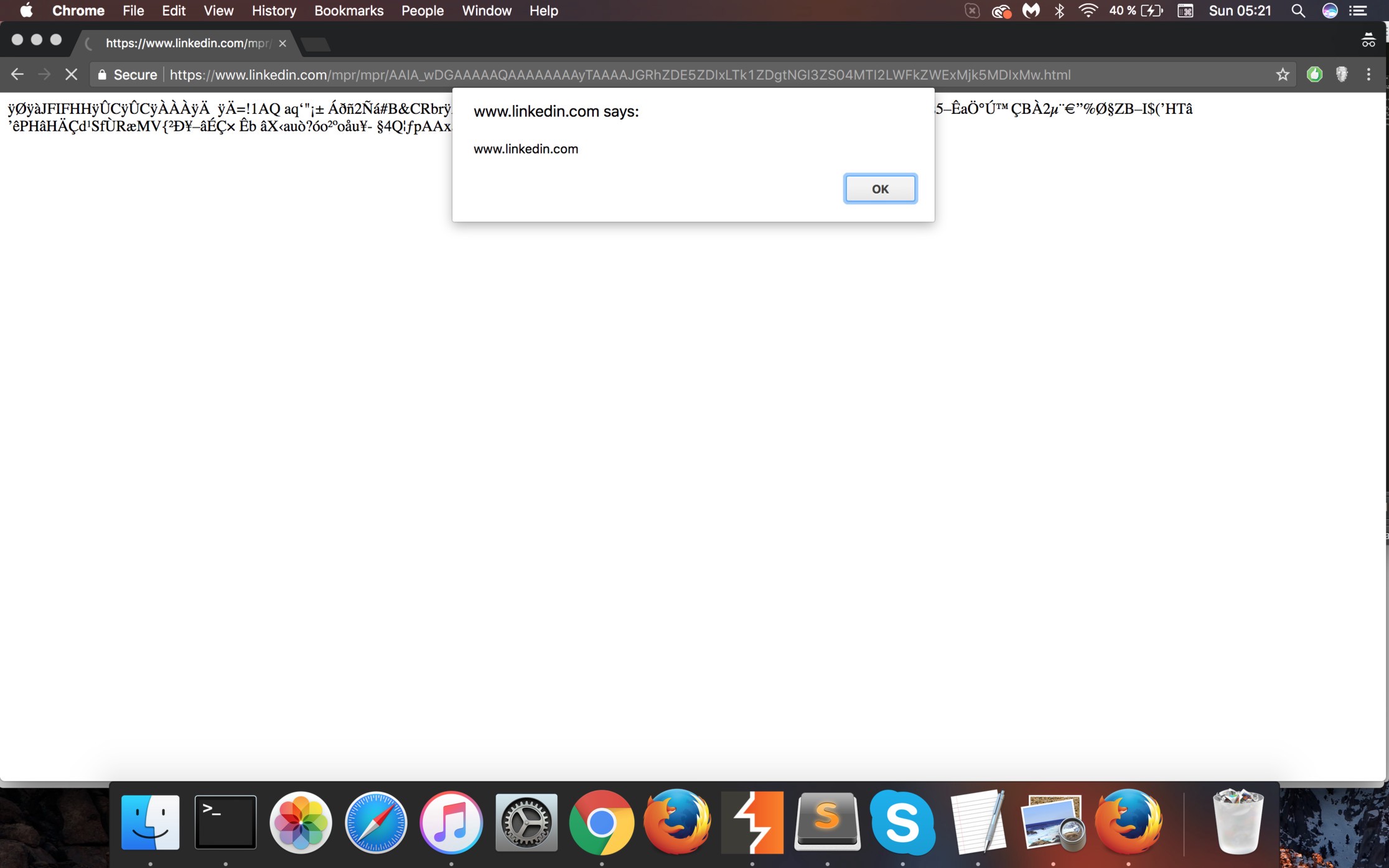Stop loading the page

point(71,75)
